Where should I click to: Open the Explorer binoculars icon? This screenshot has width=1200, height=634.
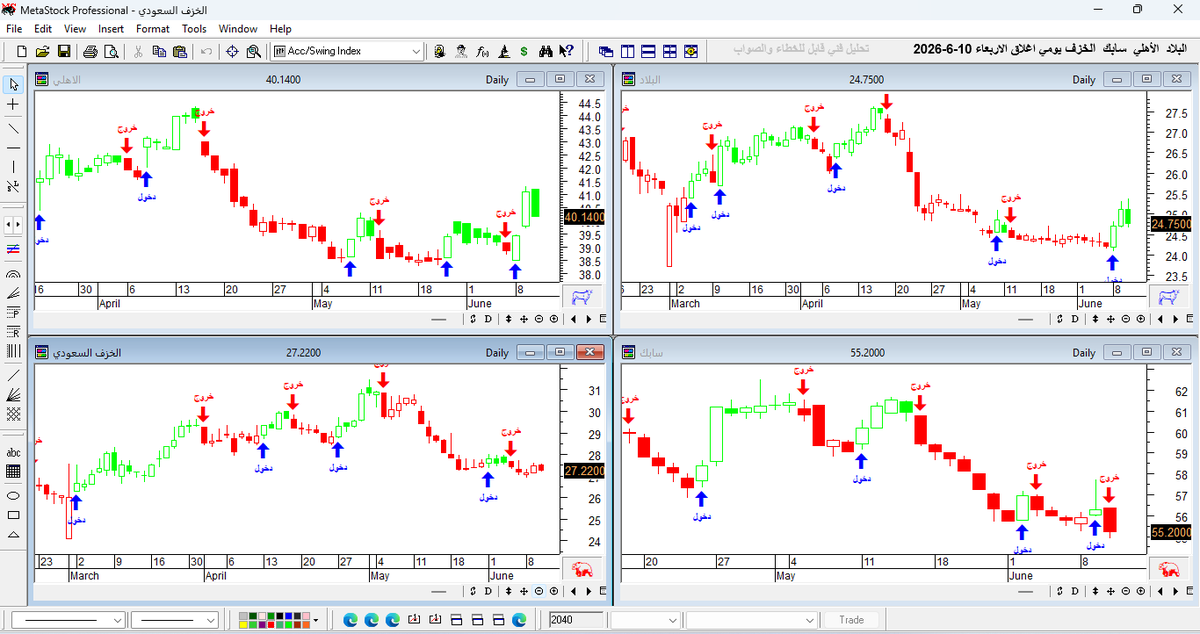pos(545,51)
